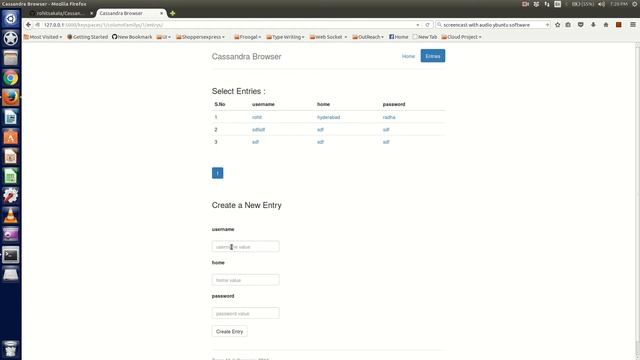The image size is (640, 360).
Task: Open the sdfsdf username entry
Action: [258, 130]
